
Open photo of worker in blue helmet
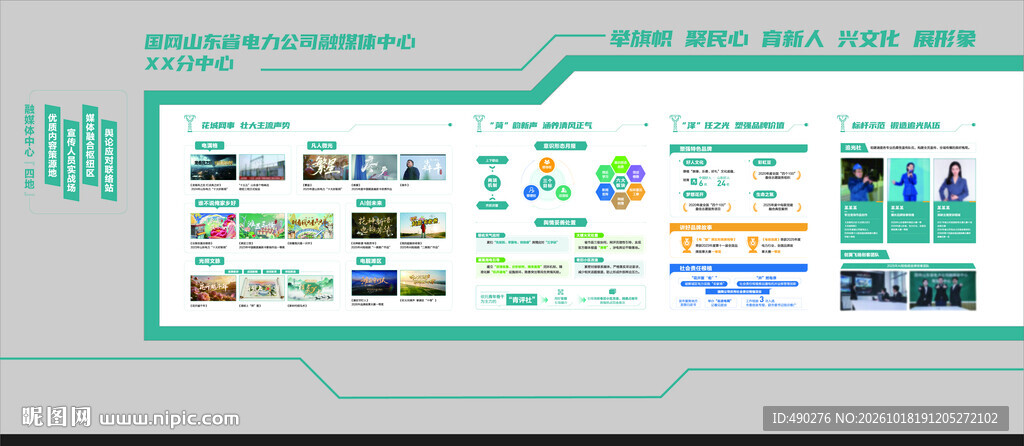click(862, 180)
